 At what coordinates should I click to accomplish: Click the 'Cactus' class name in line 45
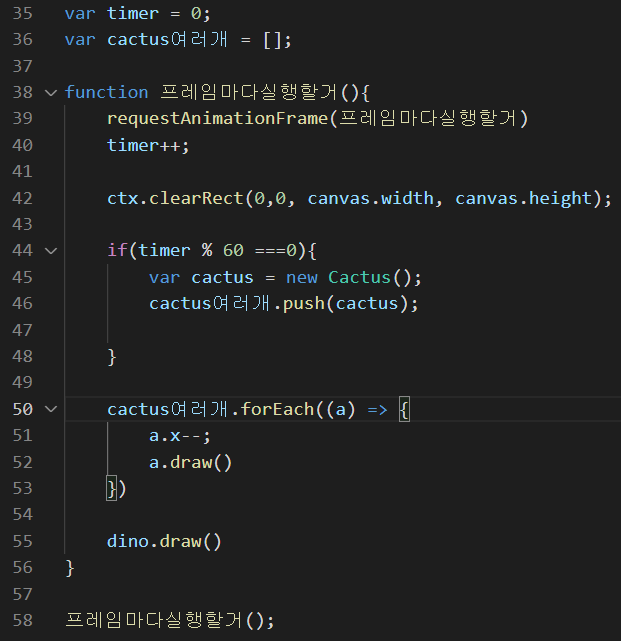coord(360,278)
